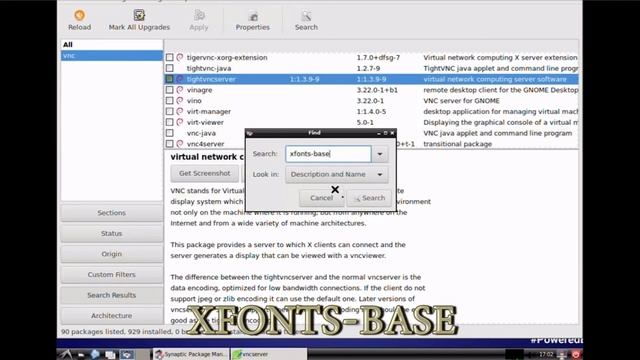Toggle the tightvncserver package checkbox
Viewport: 640px width, 360px height.
pos(169,79)
